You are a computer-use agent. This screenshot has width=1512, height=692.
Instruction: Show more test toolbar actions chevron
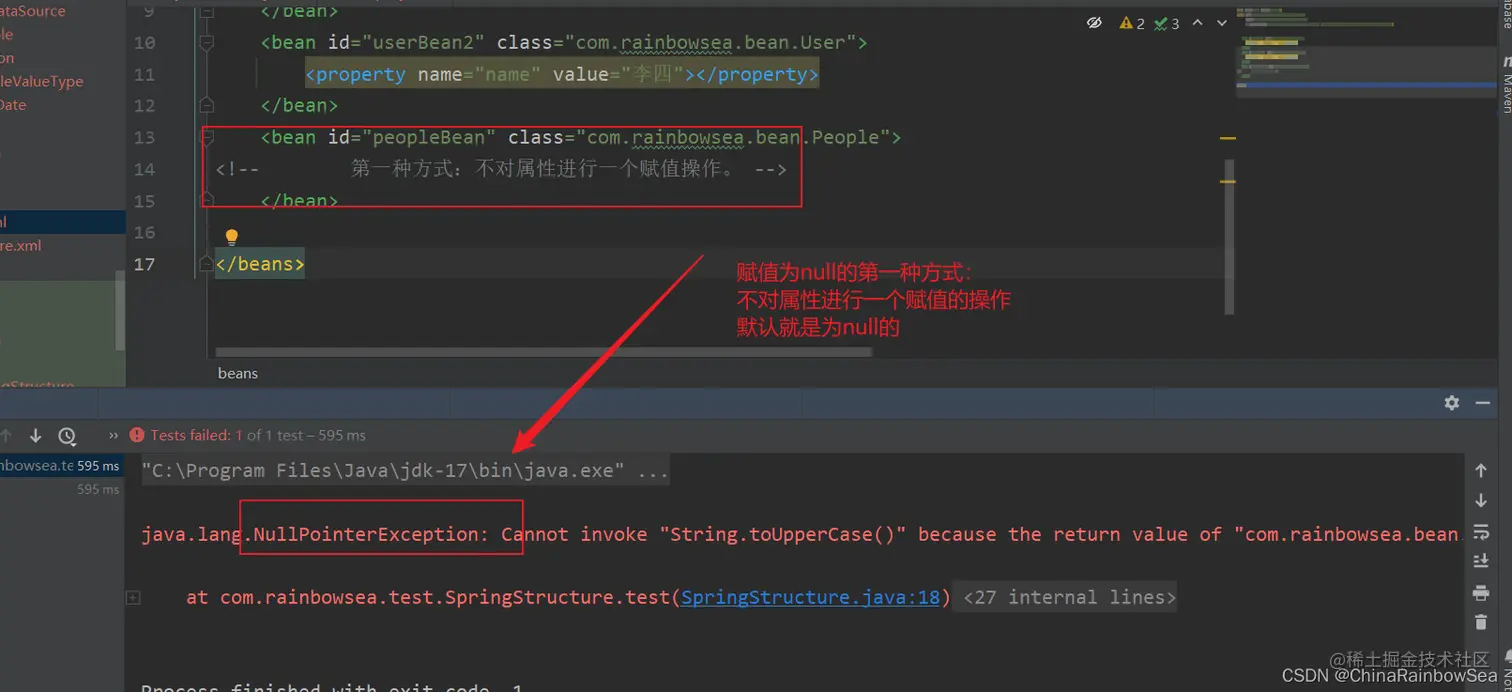pos(113,436)
